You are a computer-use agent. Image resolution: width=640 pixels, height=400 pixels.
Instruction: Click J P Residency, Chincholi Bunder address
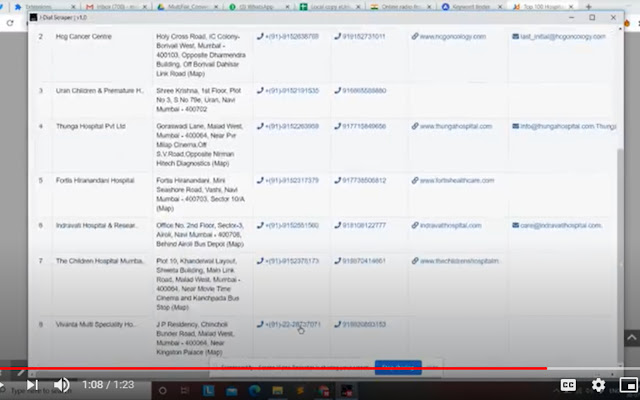(x=195, y=338)
